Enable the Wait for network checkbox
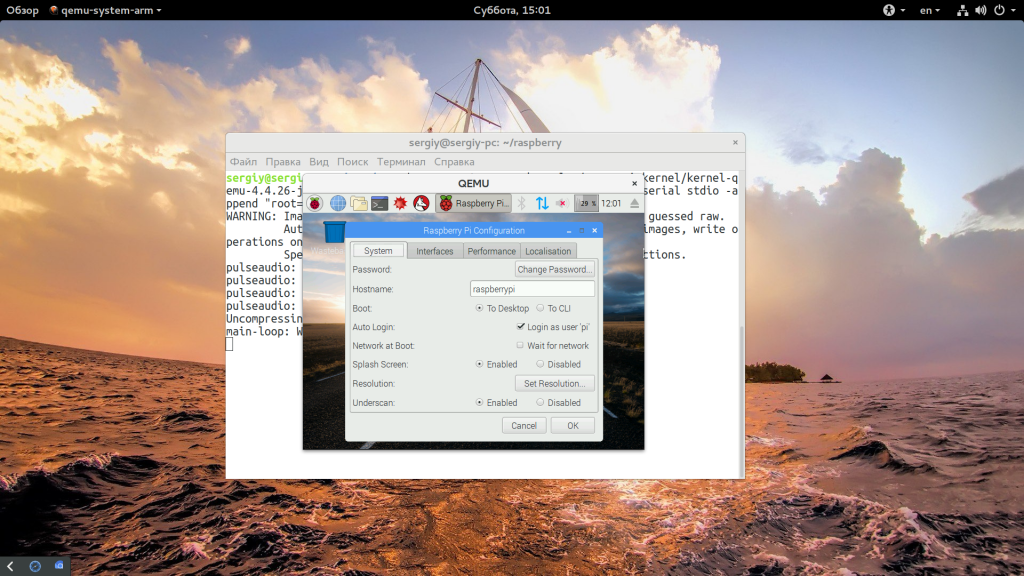 520,346
